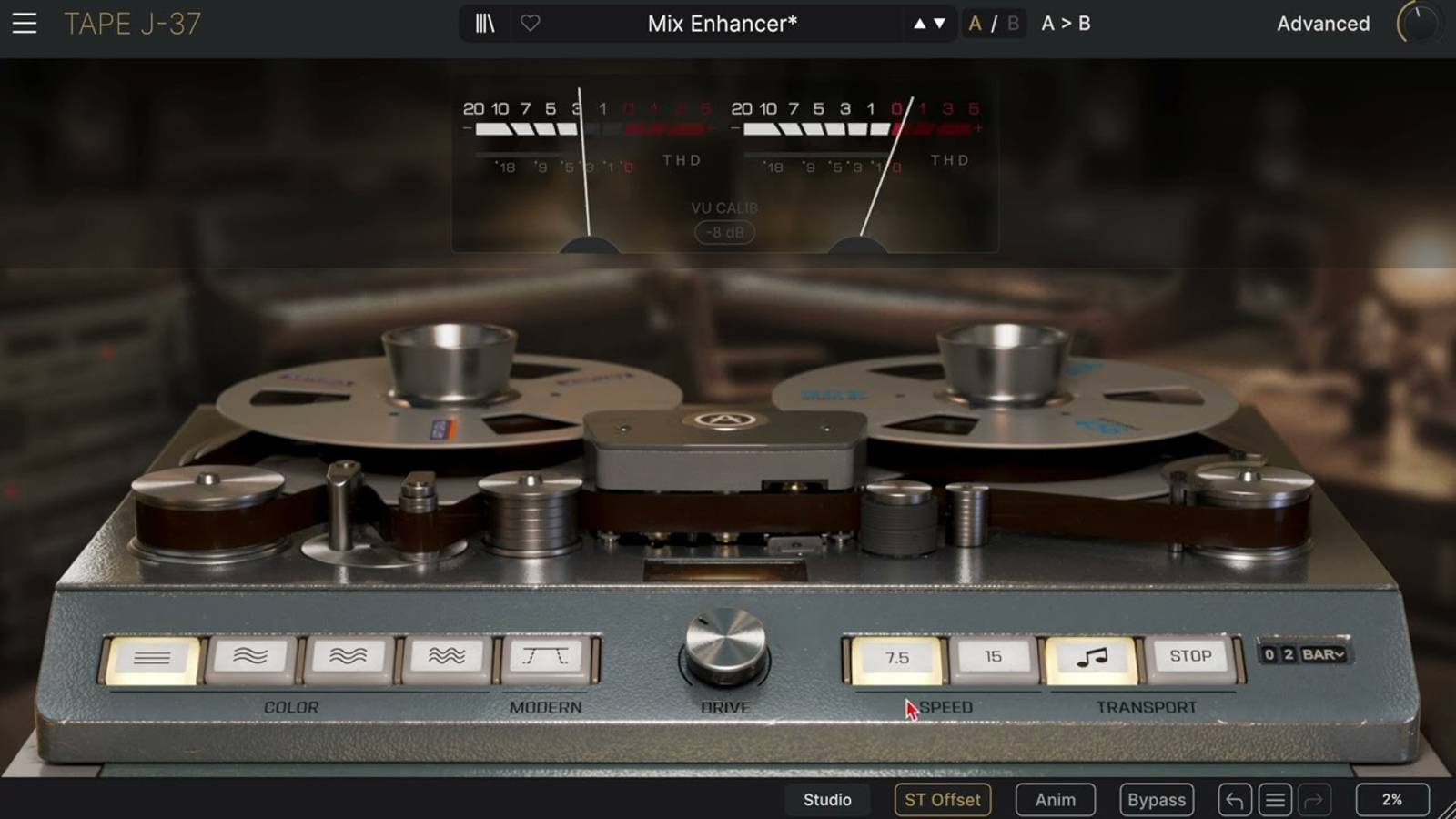
Task: Set tape speed to 15
Action: (x=993, y=658)
